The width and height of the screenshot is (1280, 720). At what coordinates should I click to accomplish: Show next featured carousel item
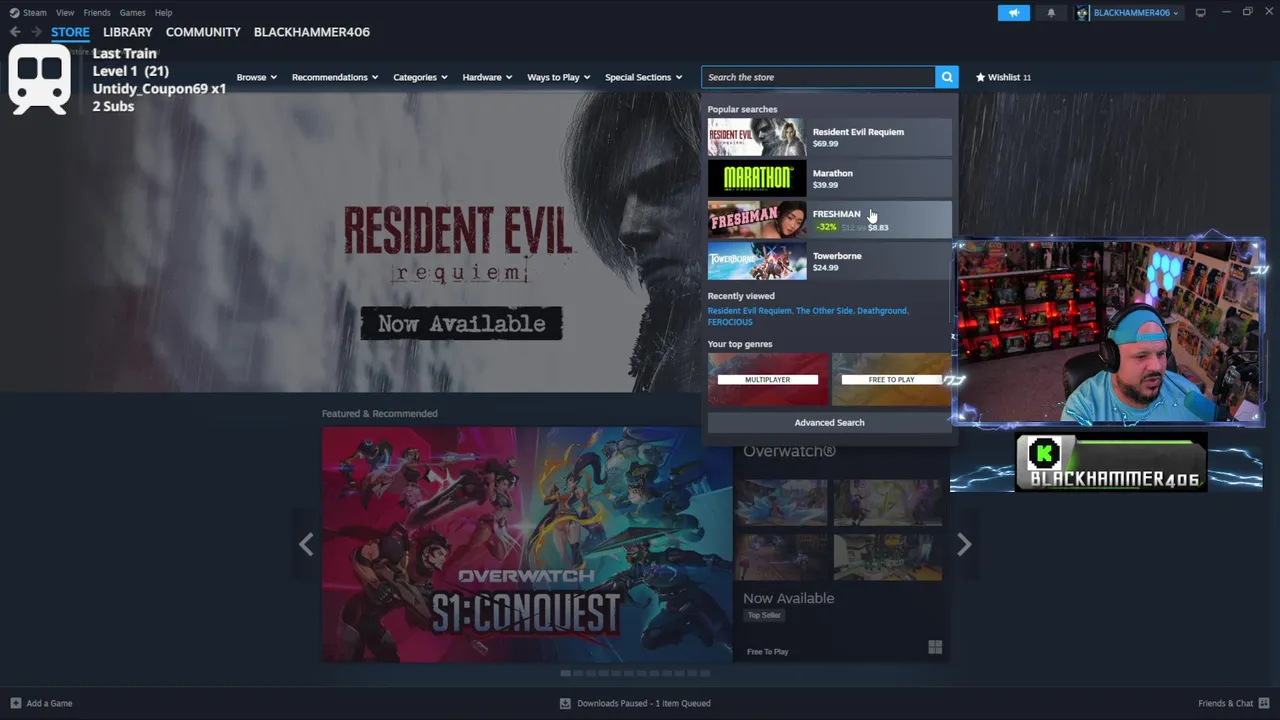tap(964, 544)
